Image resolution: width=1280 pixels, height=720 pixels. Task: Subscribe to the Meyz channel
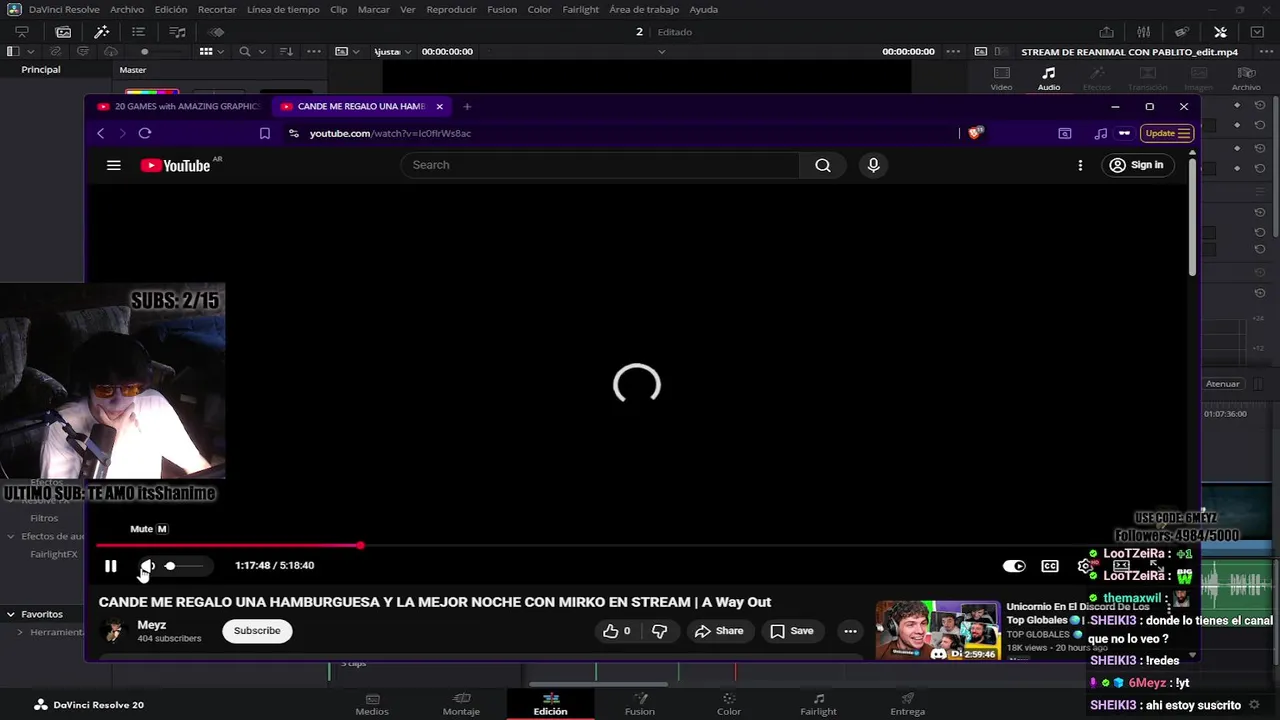coord(257,631)
